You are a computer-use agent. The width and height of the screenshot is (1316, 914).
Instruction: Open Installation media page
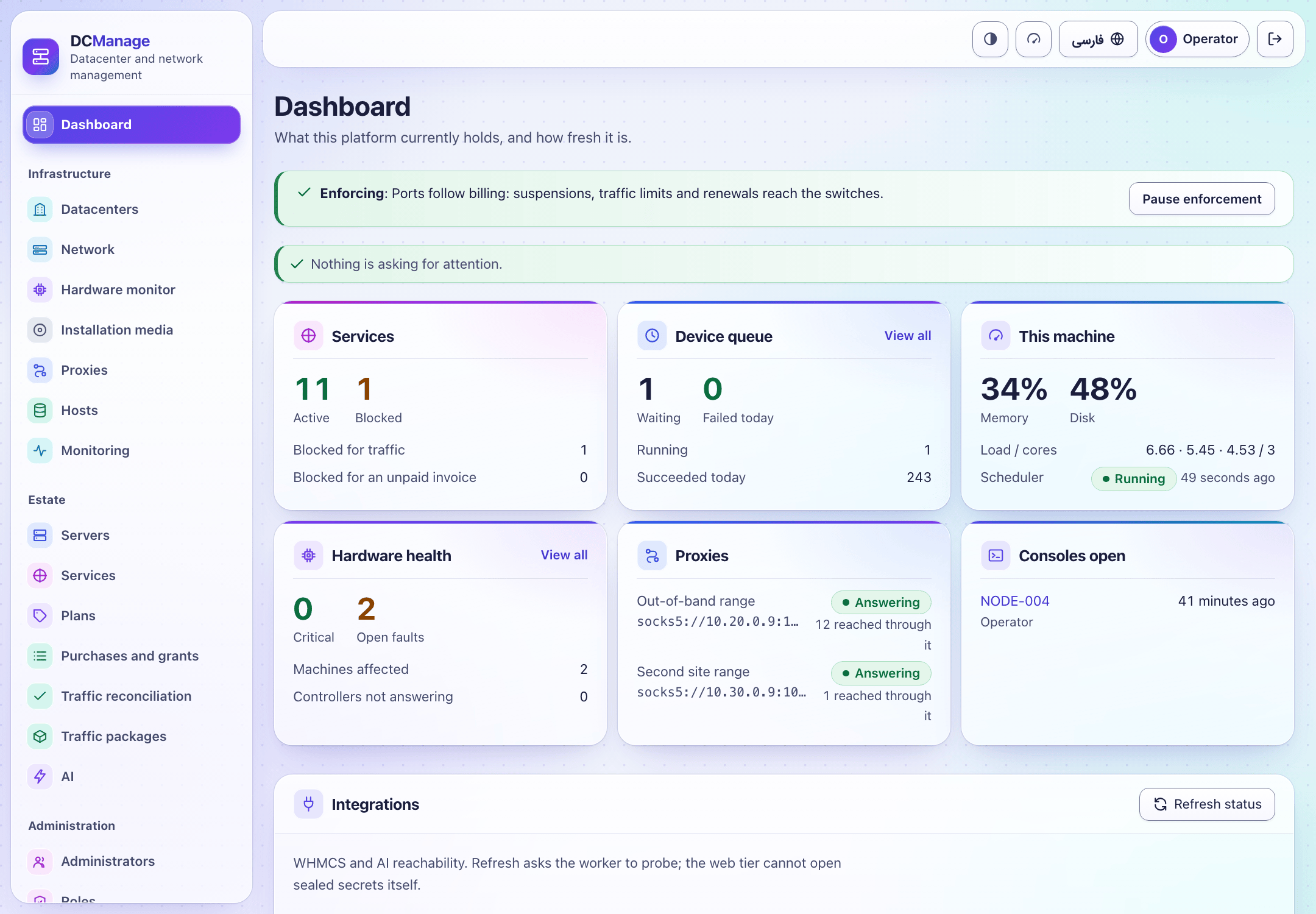[132, 330]
